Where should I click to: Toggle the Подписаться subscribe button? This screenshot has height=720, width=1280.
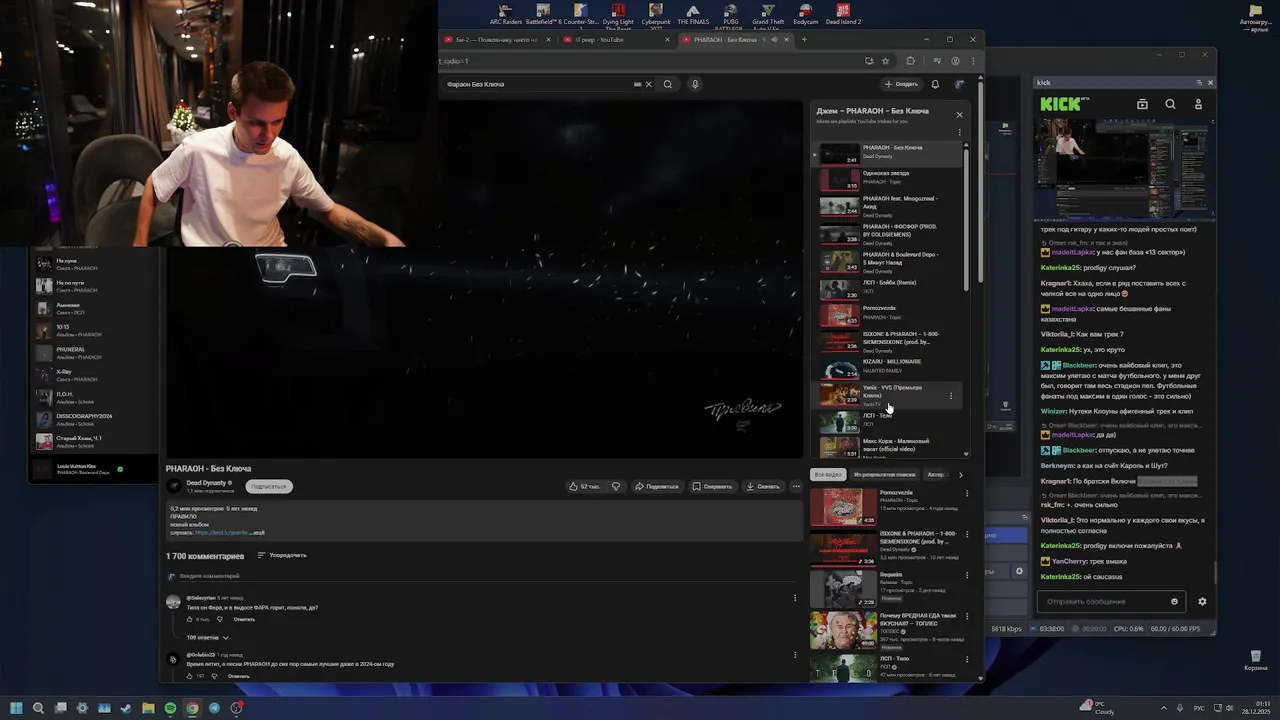268,486
